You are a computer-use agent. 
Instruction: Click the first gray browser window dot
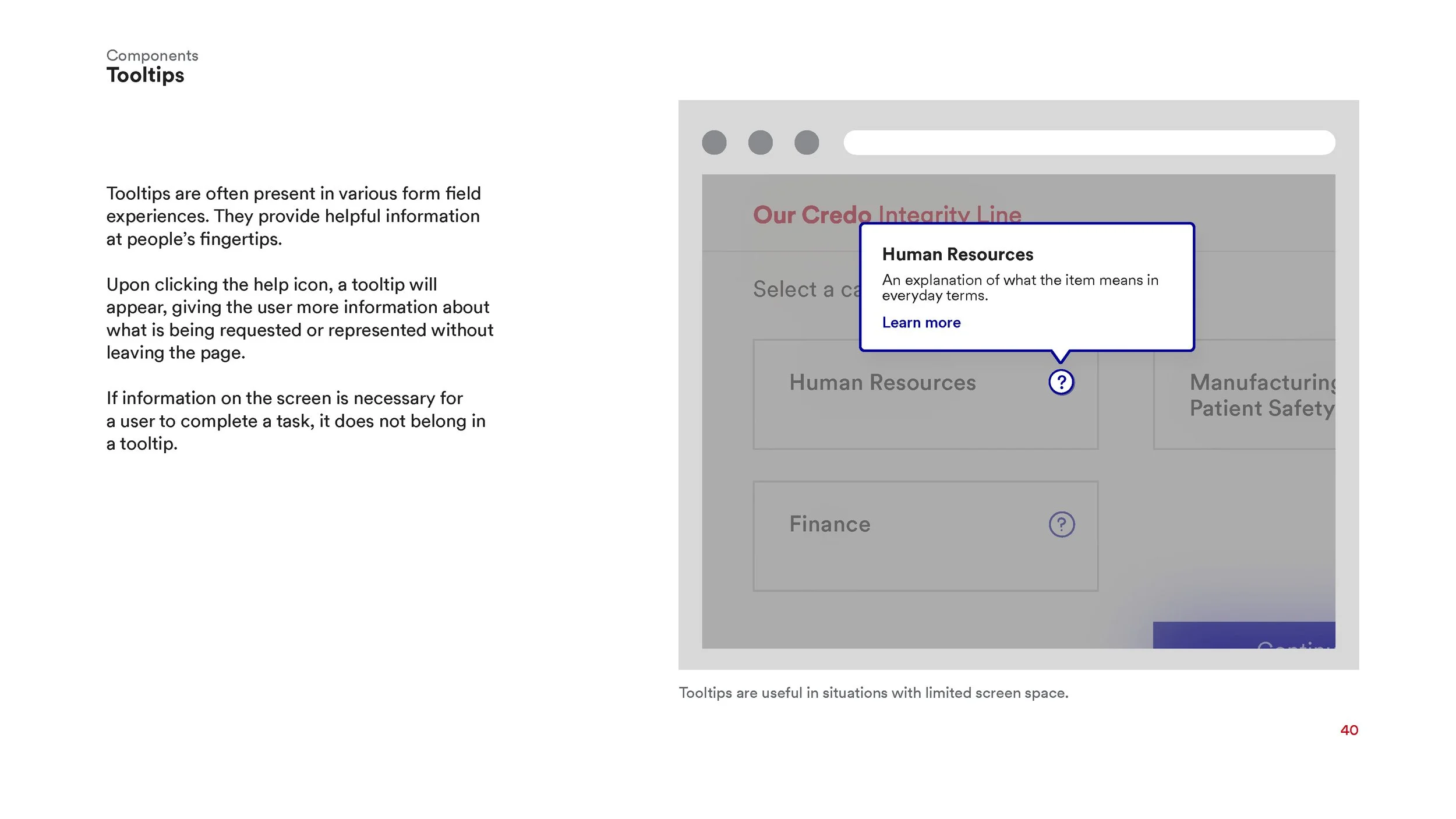pos(714,143)
